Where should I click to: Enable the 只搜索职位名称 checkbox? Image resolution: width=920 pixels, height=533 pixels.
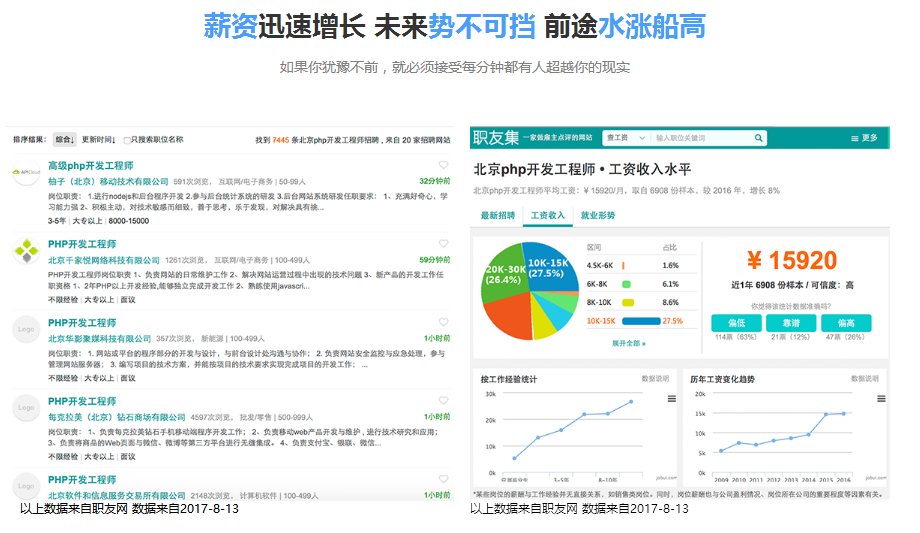coord(127,140)
